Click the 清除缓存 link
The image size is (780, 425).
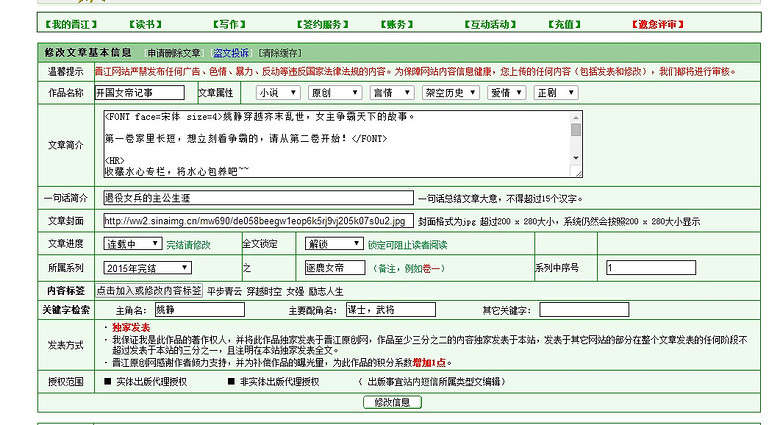(x=280, y=53)
